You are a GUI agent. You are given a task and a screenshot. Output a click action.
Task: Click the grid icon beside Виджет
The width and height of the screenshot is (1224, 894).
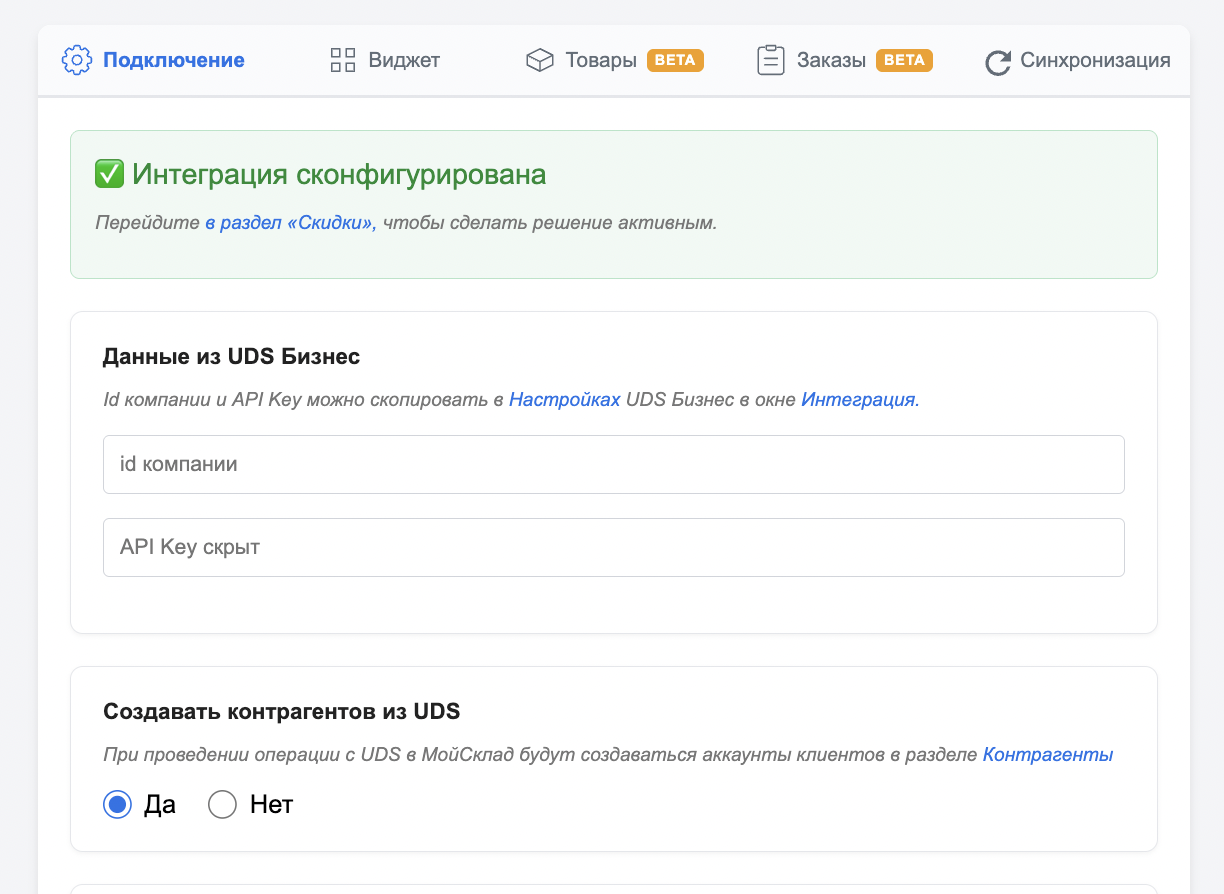tap(343, 60)
